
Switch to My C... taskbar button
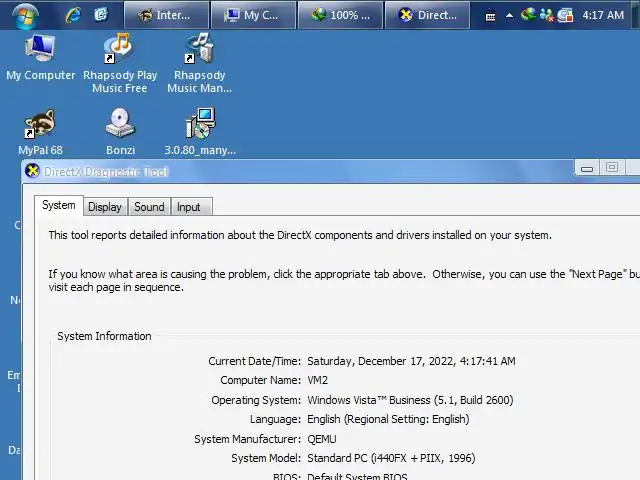point(253,15)
